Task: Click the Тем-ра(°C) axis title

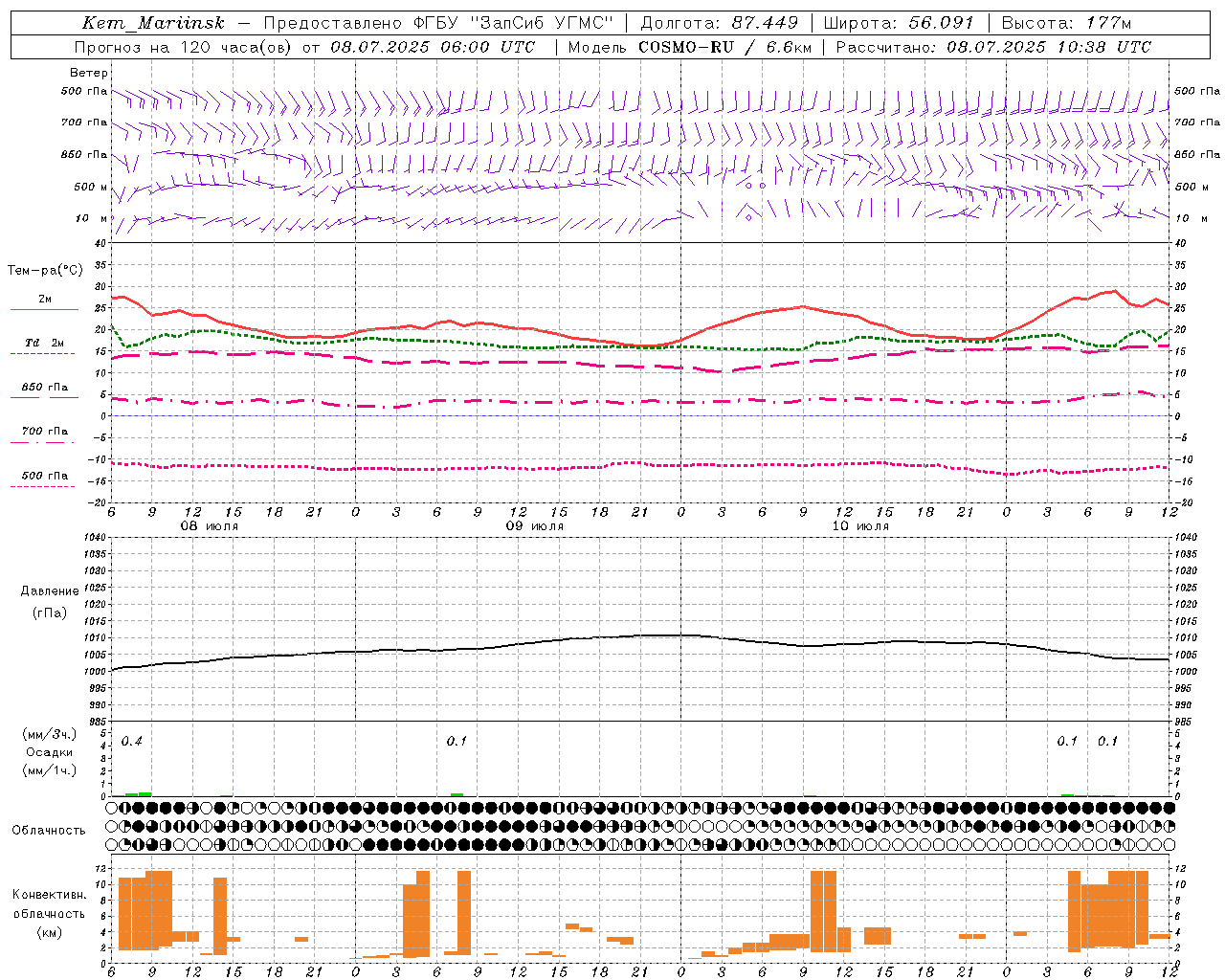Action: (45, 271)
